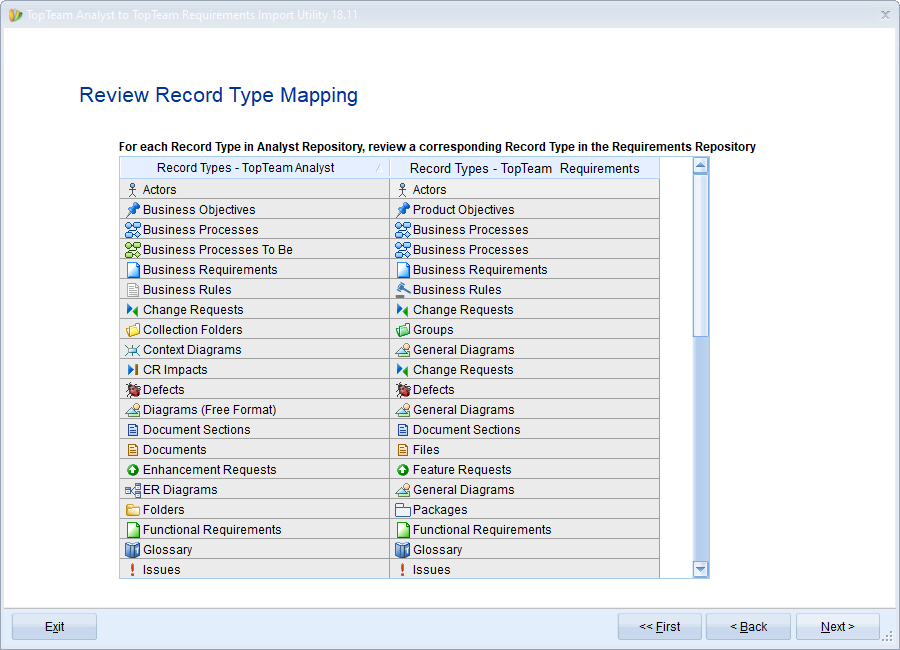Select General Diagrams for Diagrams (Free Format)
Viewport: 900px width, 650px height.
click(525, 410)
